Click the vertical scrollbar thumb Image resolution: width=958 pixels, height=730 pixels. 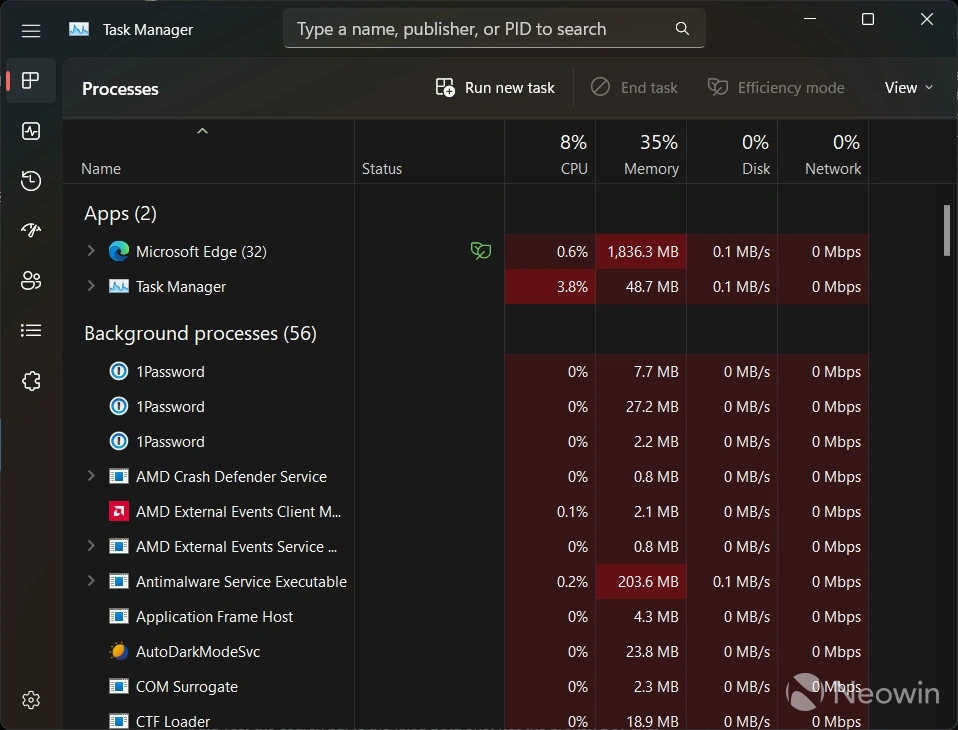pos(946,230)
